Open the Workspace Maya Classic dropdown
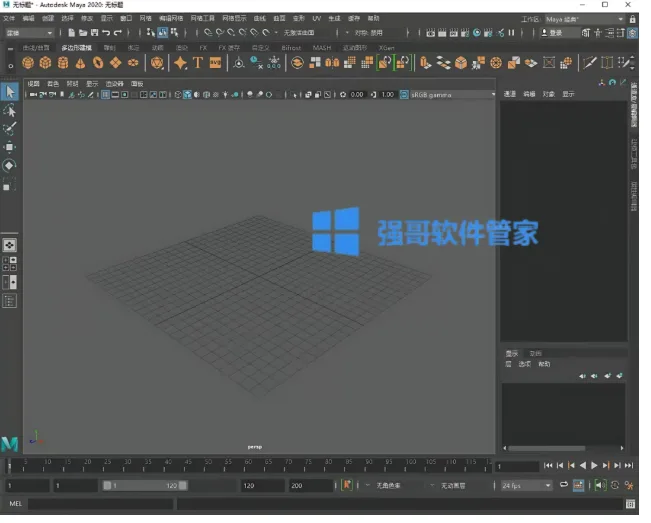This screenshot has height=523, width=651. click(x=585, y=20)
